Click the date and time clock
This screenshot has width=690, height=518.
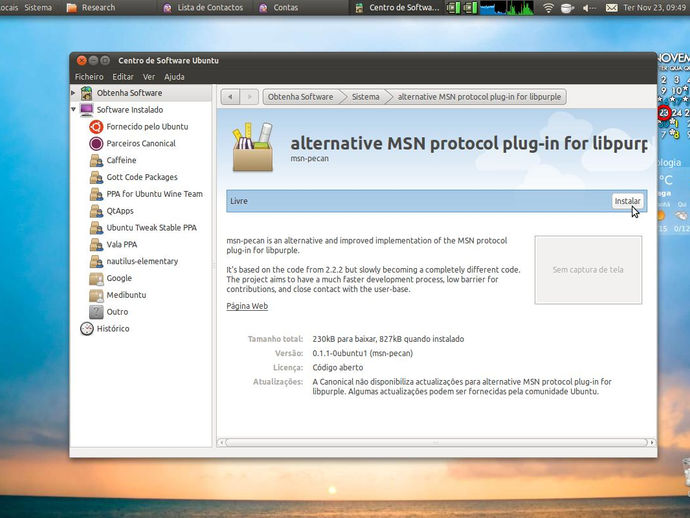pyautogui.click(x=654, y=7)
